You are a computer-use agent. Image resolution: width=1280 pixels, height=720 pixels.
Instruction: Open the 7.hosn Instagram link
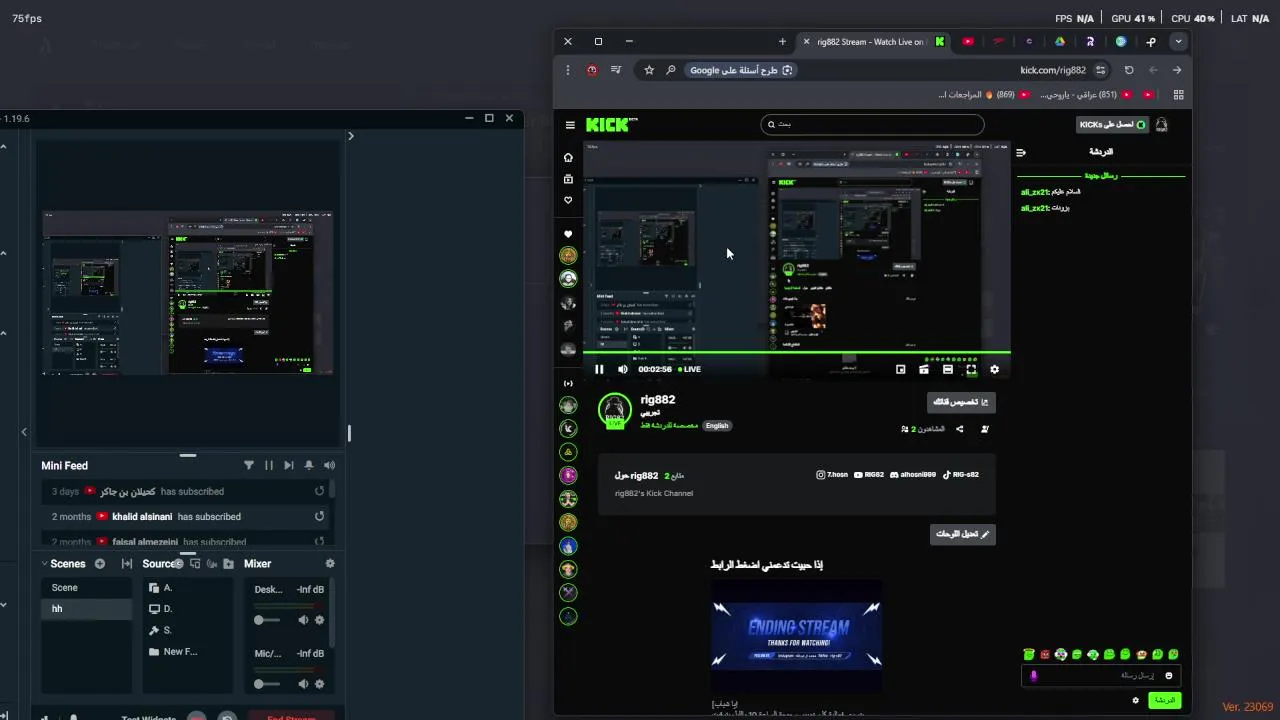[x=832, y=475]
